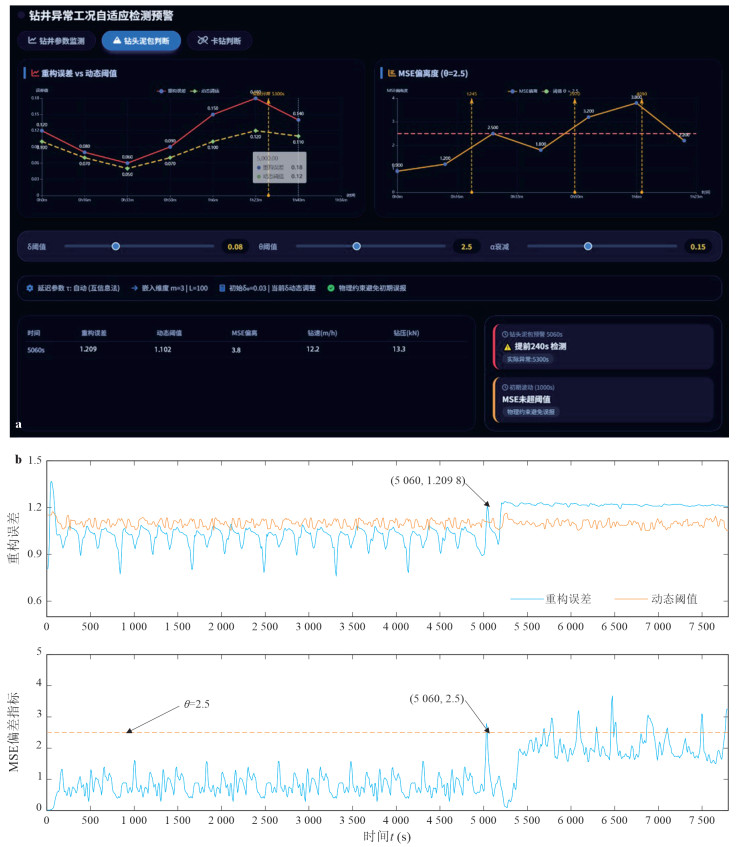Screen dimensions: 743x847
Task: Click the 物理约束避免误报 tag in MSE card
Action: 531,412
